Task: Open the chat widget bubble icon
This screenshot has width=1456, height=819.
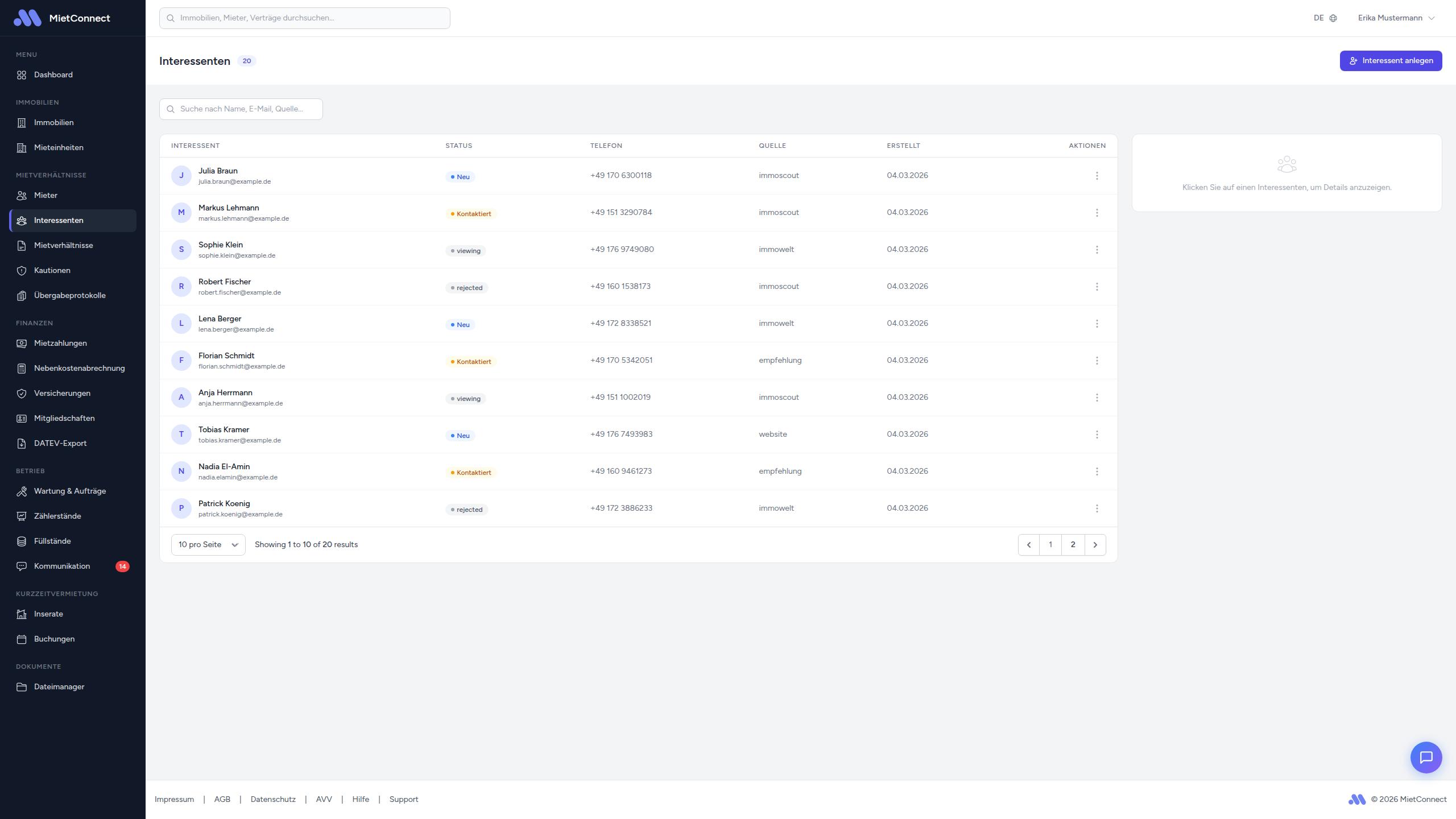Action: tap(1426, 757)
